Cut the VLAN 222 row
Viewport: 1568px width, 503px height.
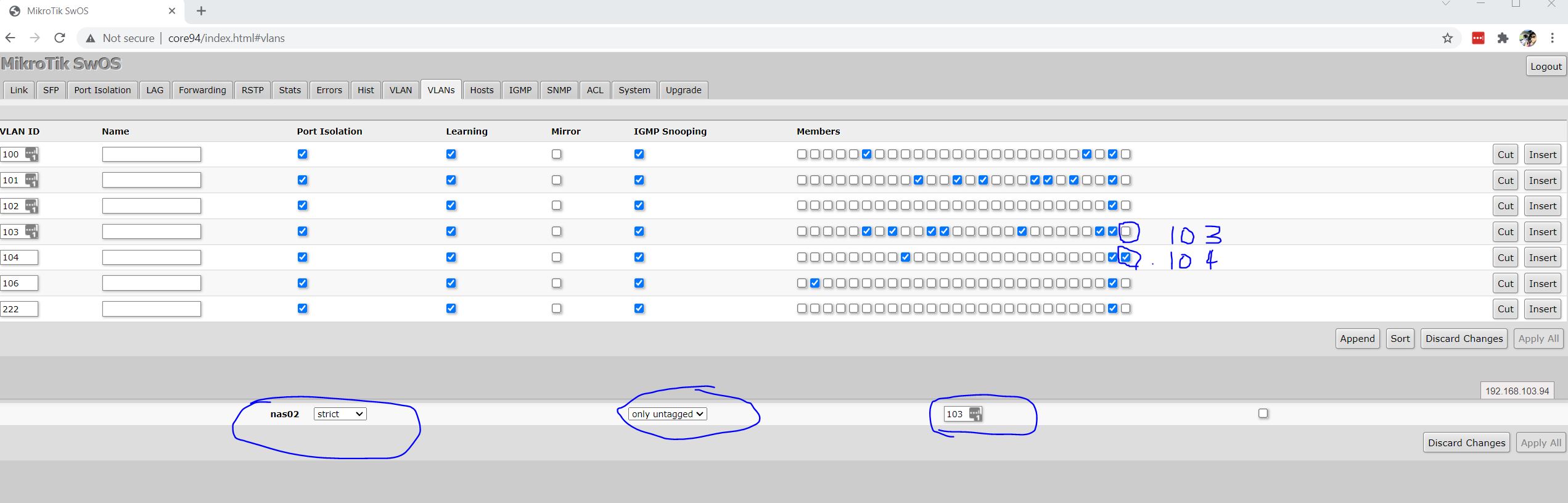pyautogui.click(x=1506, y=309)
